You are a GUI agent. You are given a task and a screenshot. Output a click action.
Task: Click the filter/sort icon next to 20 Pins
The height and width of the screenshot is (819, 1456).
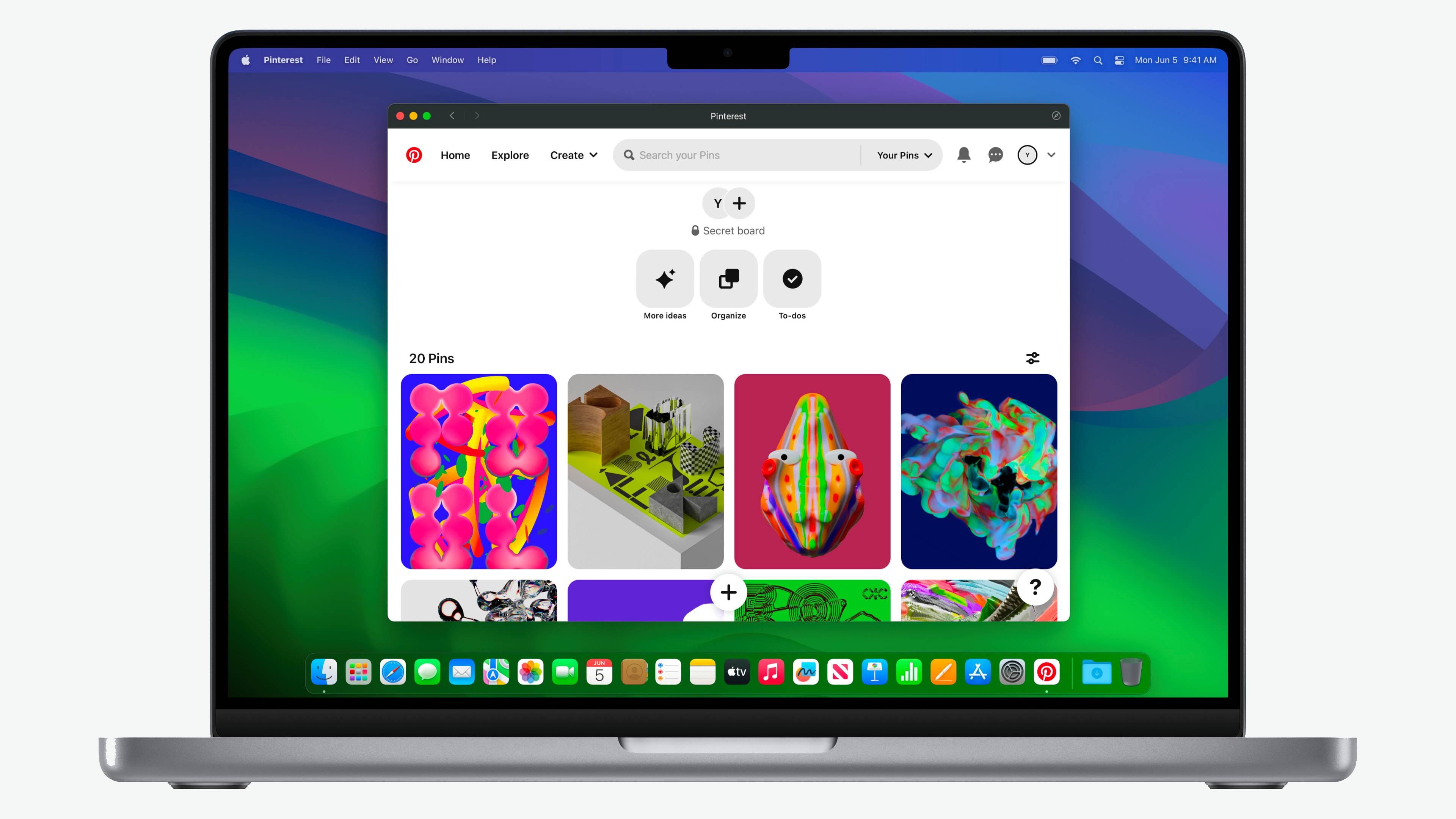tap(1033, 358)
